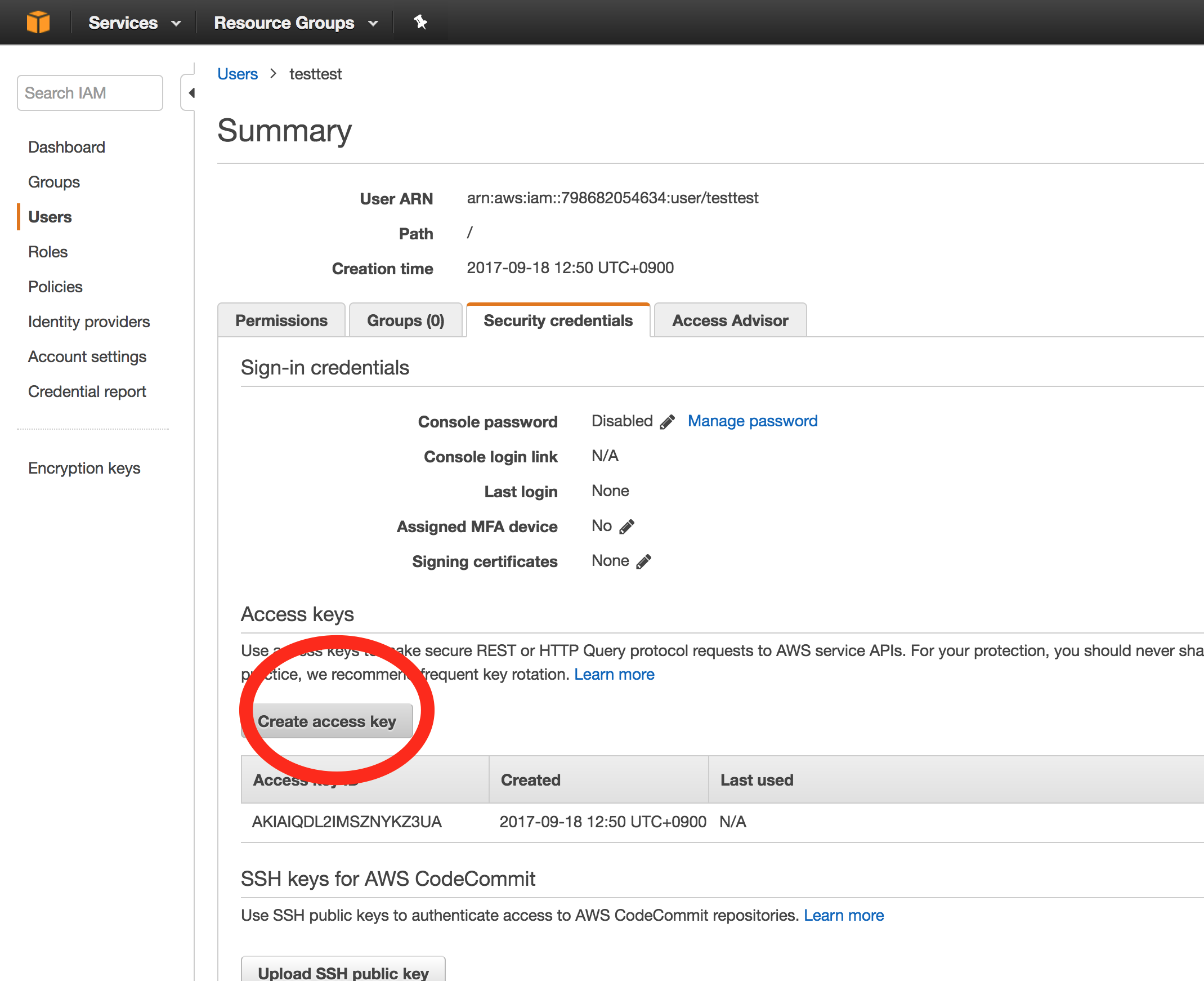
Task: Open the Groups (0) tab
Action: click(x=405, y=320)
